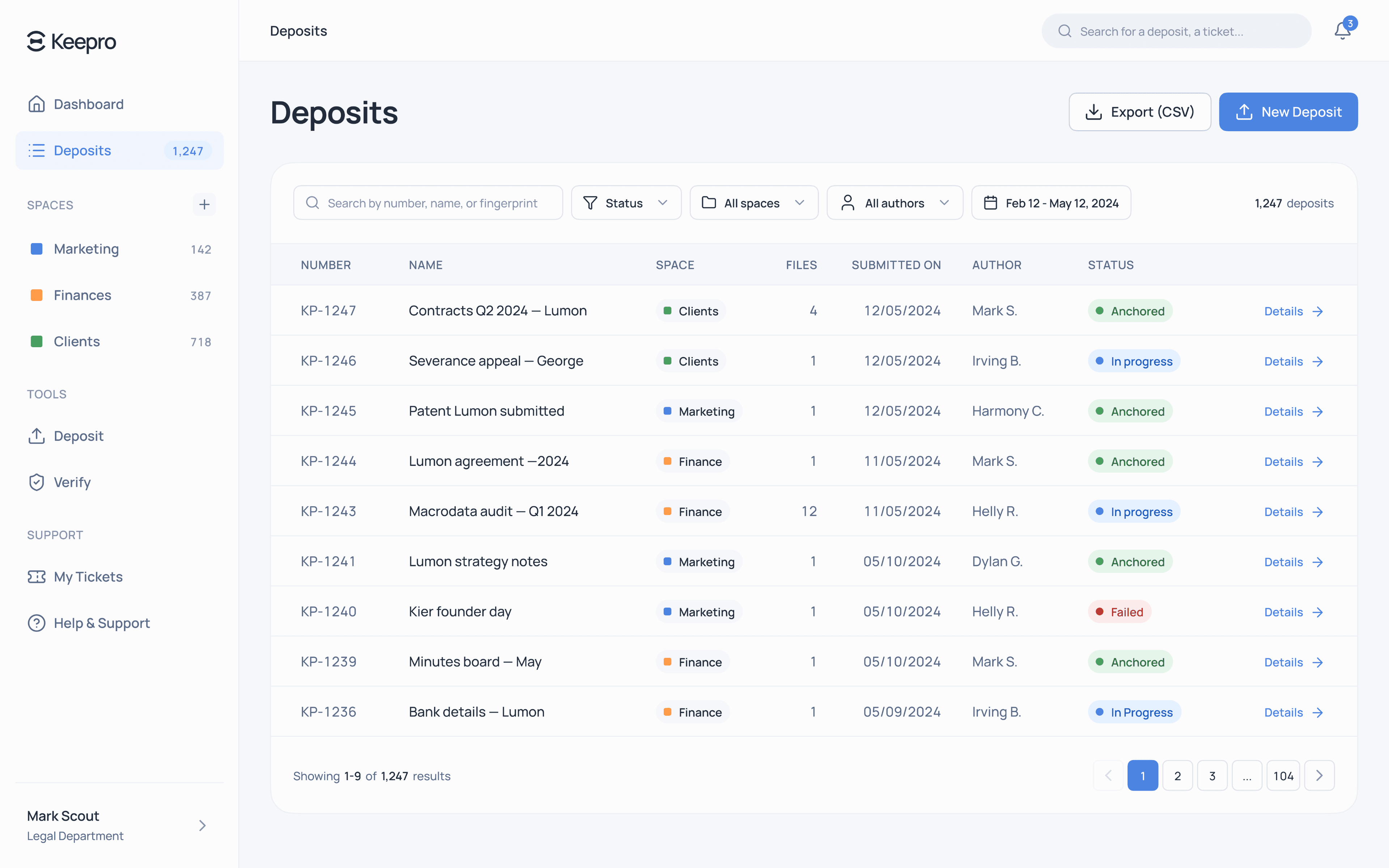
Task: Click the STATUS column header
Action: tap(1110, 265)
